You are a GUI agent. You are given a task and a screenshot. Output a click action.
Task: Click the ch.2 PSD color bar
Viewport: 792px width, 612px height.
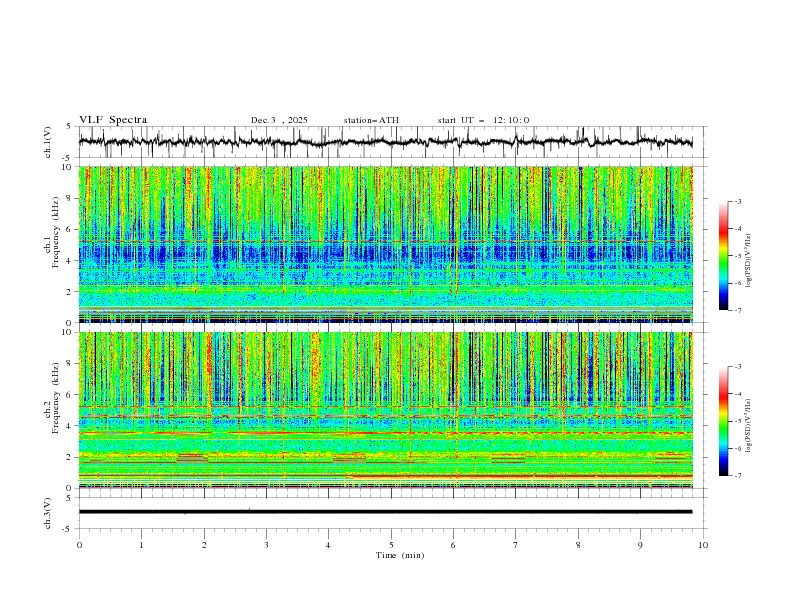pyautogui.click(x=723, y=421)
